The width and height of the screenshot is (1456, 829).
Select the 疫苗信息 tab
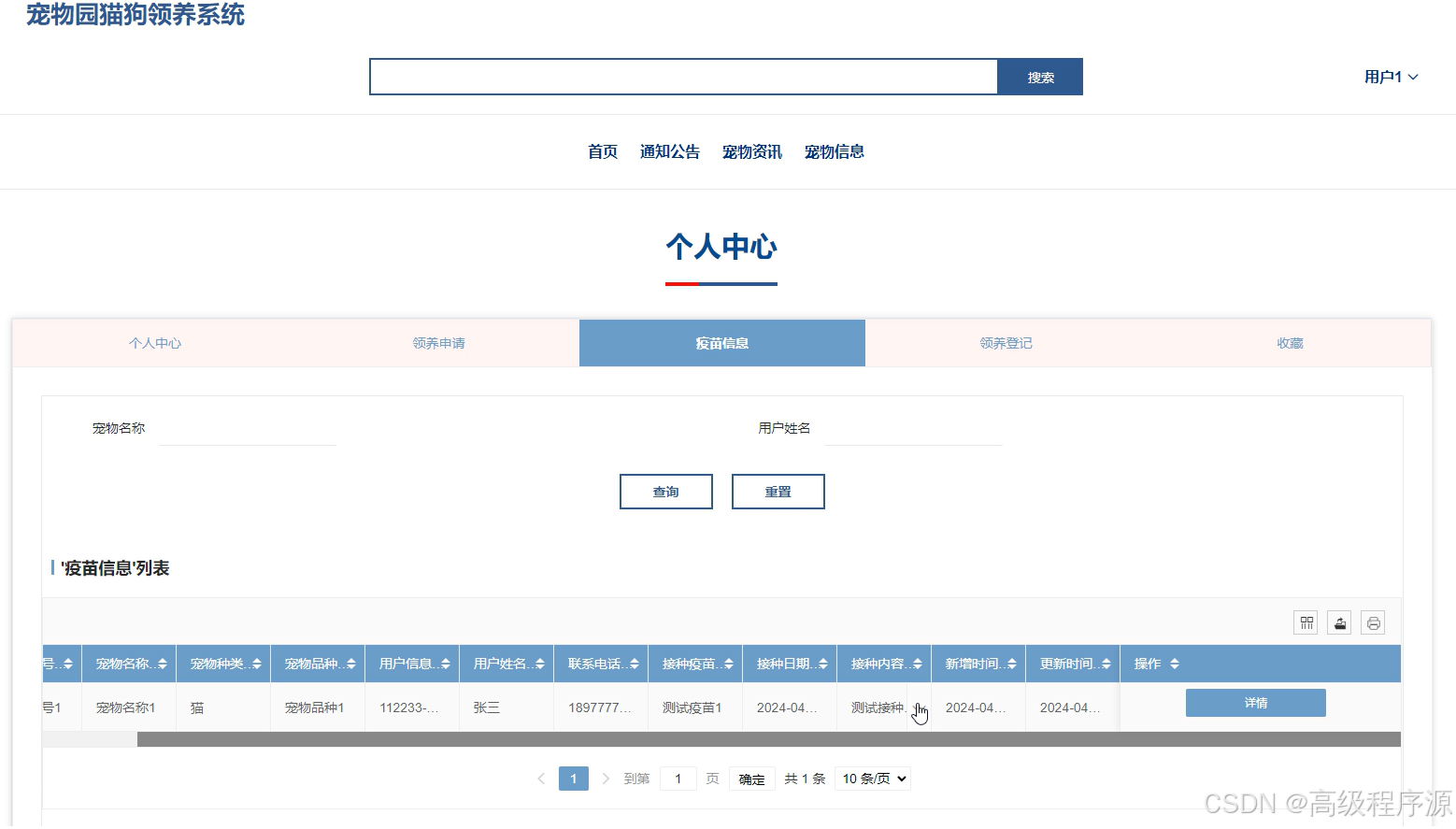coord(722,343)
